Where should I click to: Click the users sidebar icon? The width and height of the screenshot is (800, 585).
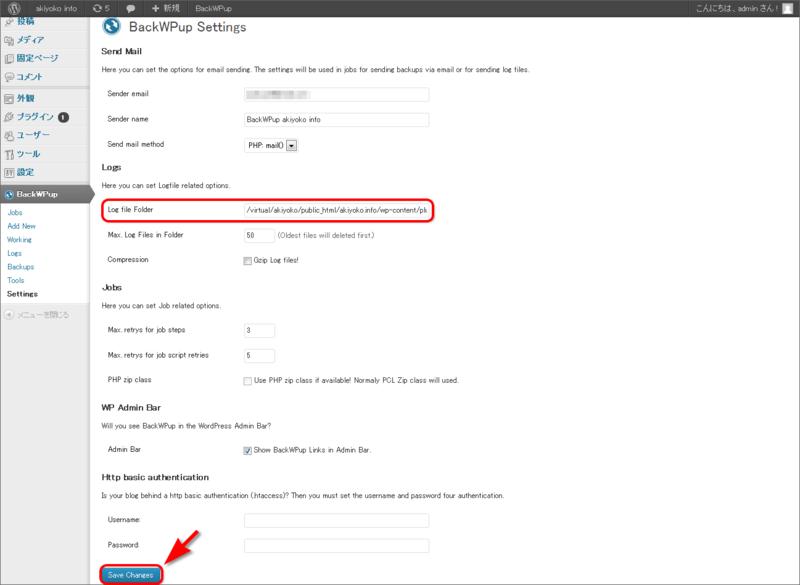coord(9,136)
